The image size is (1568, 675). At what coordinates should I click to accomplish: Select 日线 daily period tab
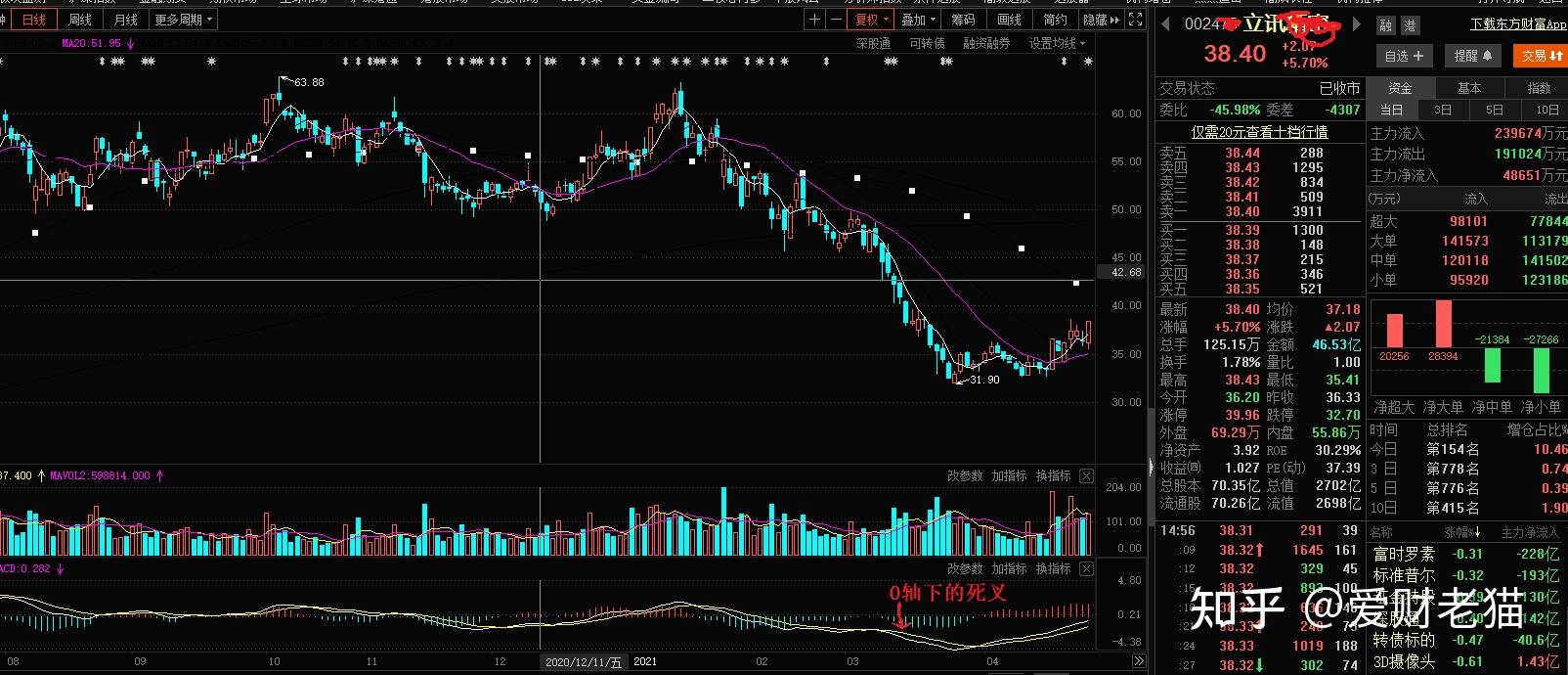(34, 20)
